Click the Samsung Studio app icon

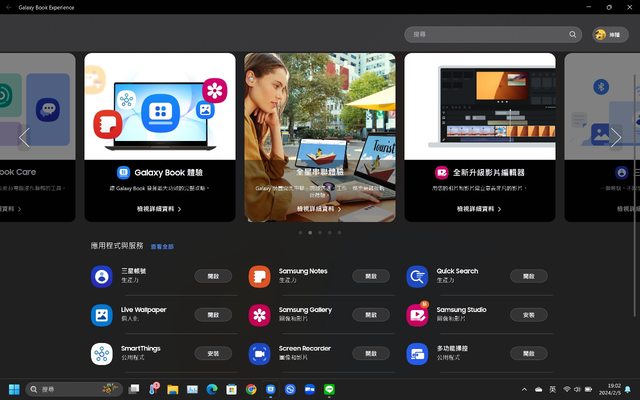point(417,315)
